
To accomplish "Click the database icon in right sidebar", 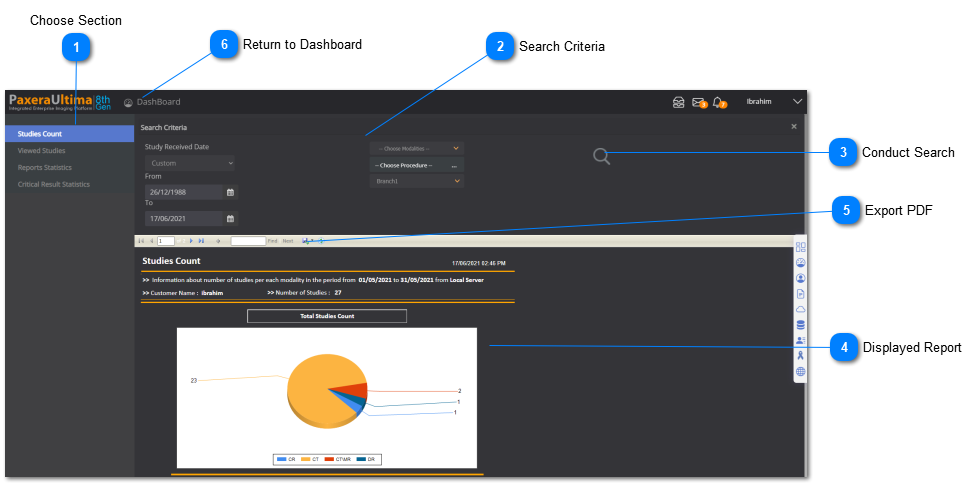I will (800, 325).
